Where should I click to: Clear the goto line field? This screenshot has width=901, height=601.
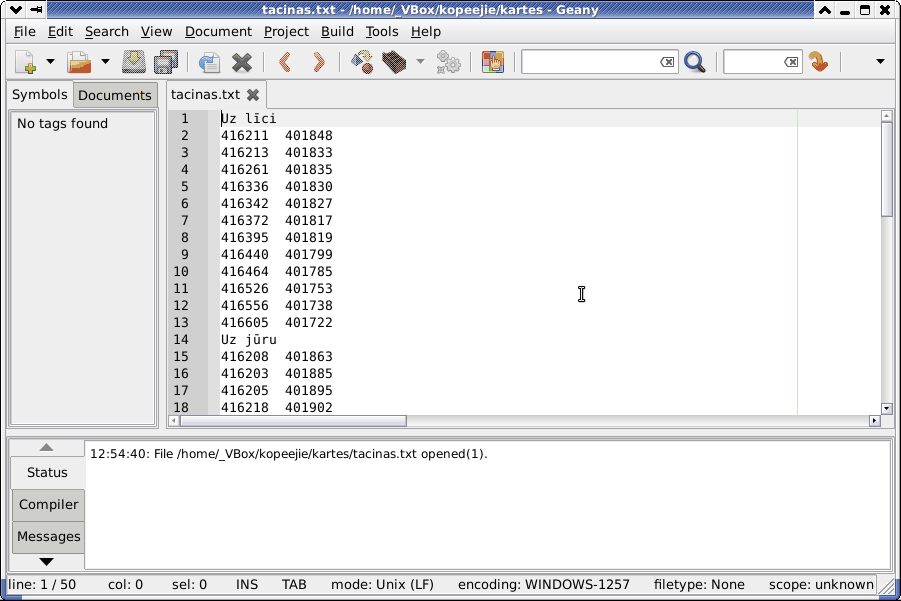click(x=791, y=62)
